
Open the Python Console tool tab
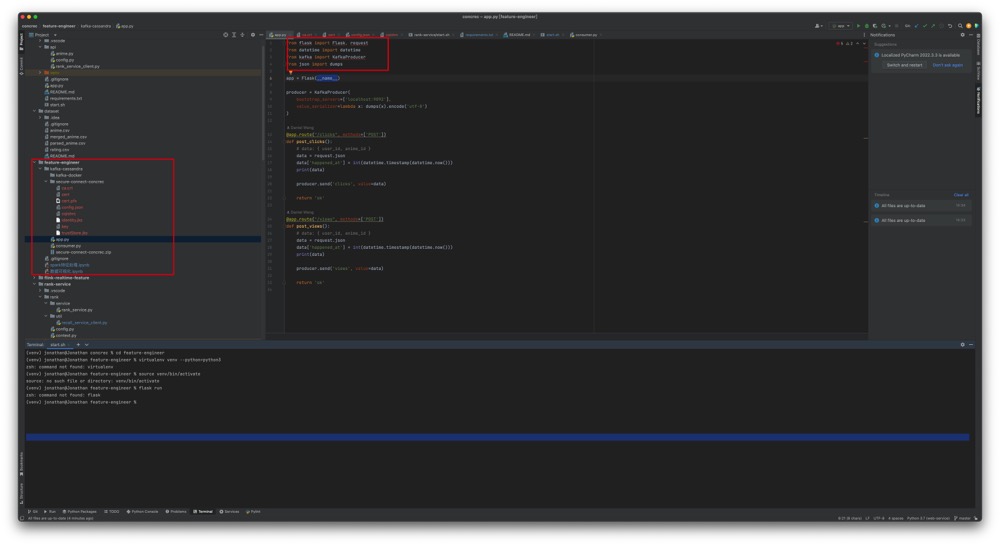coord(143,511)
